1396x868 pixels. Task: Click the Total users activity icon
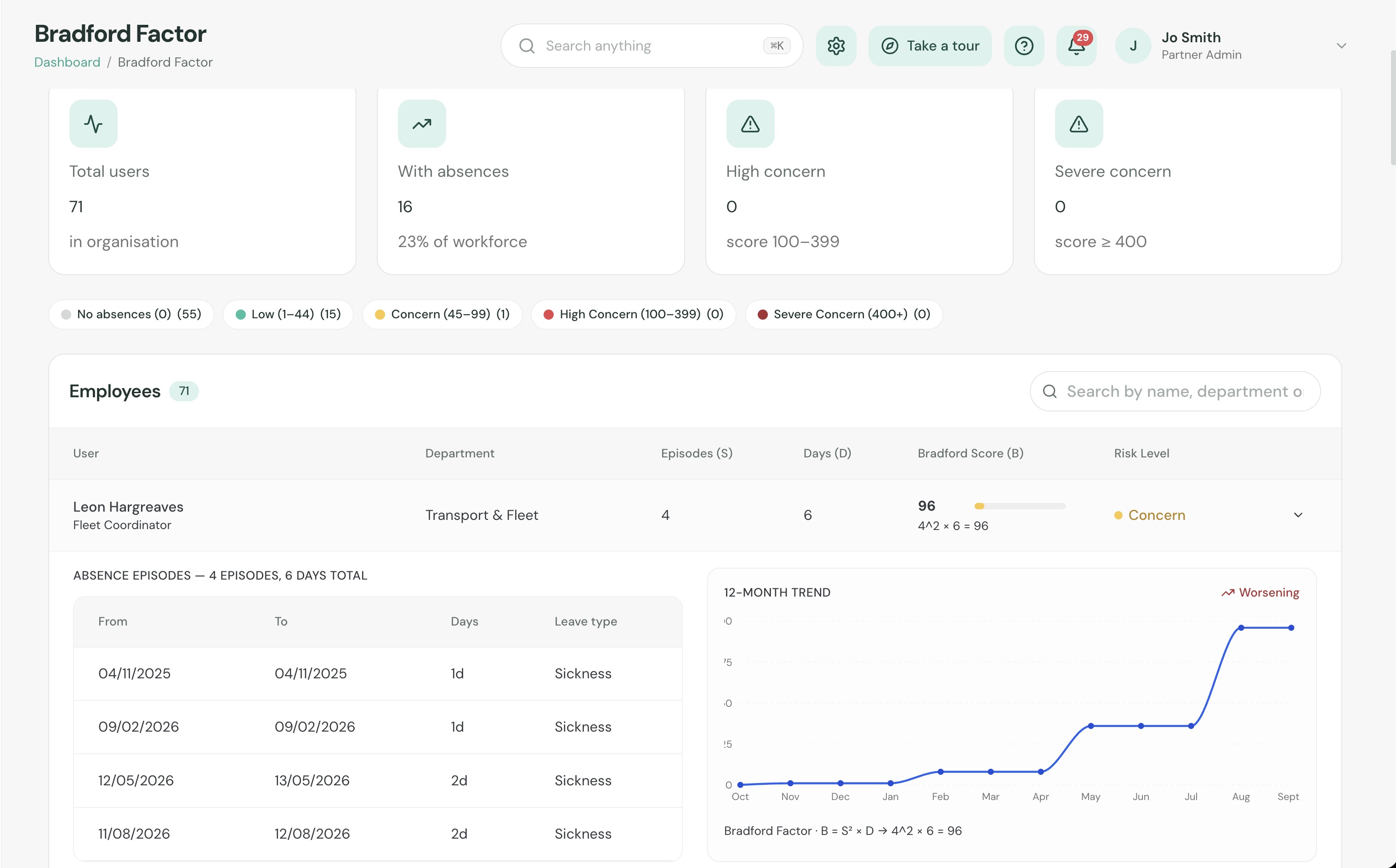point(94,124)
